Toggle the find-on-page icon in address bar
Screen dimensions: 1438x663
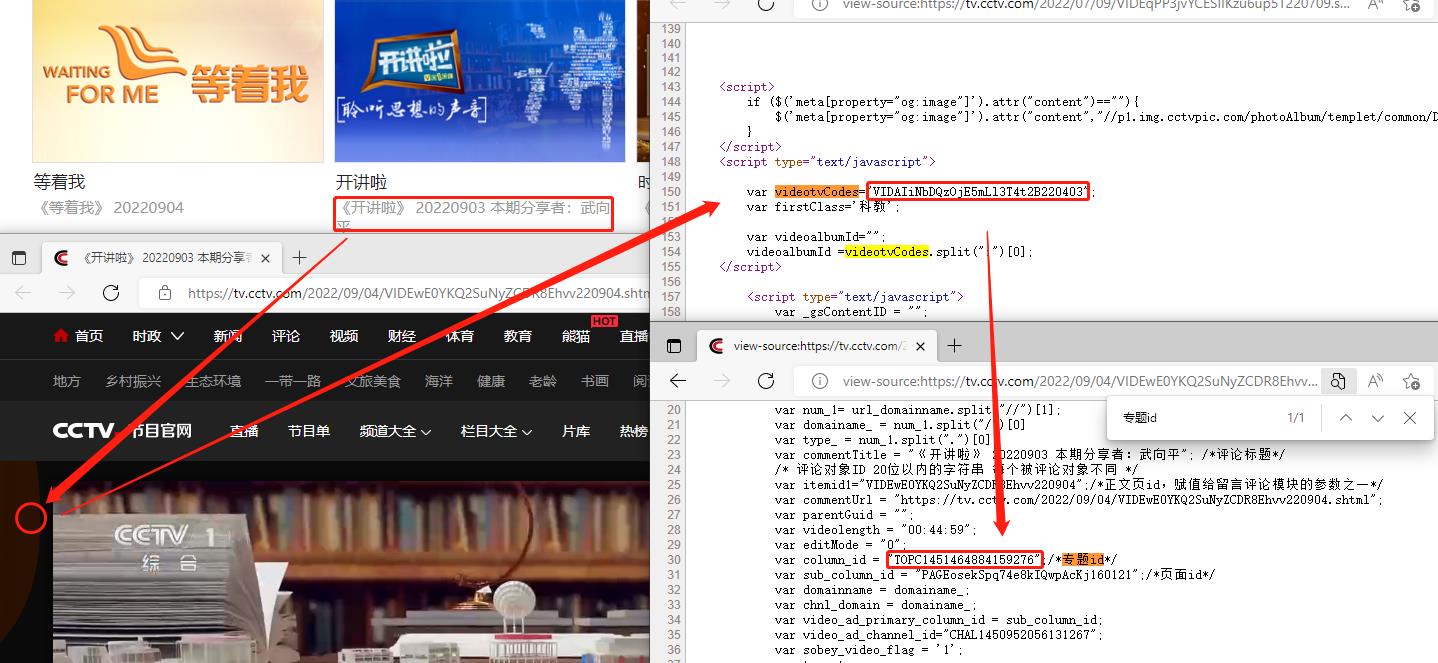coord(1337,381)
